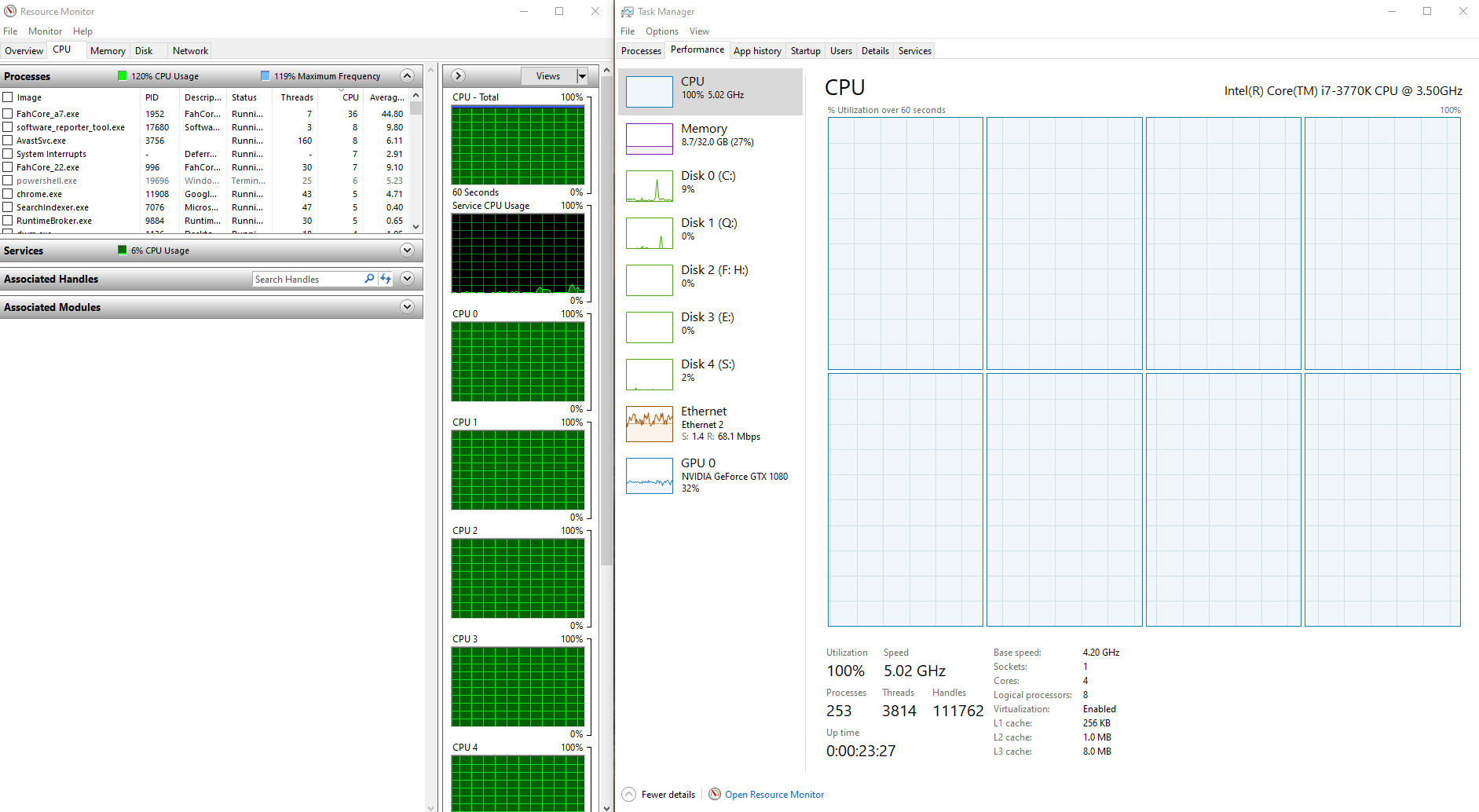Collapse the graphs pane arrow button

click(x=459, y=75)
